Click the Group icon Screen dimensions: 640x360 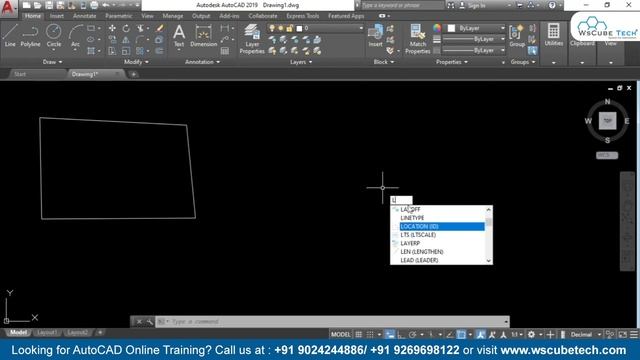coord(517,35)
